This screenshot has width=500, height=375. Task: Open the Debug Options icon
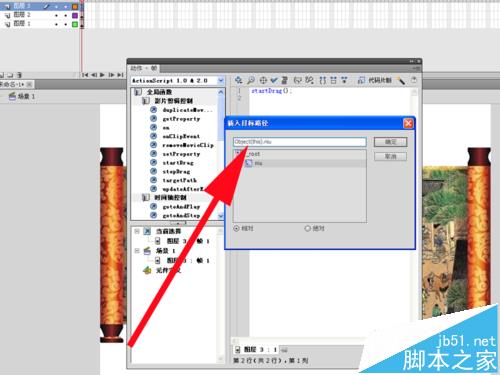click(x=309, y=80)
